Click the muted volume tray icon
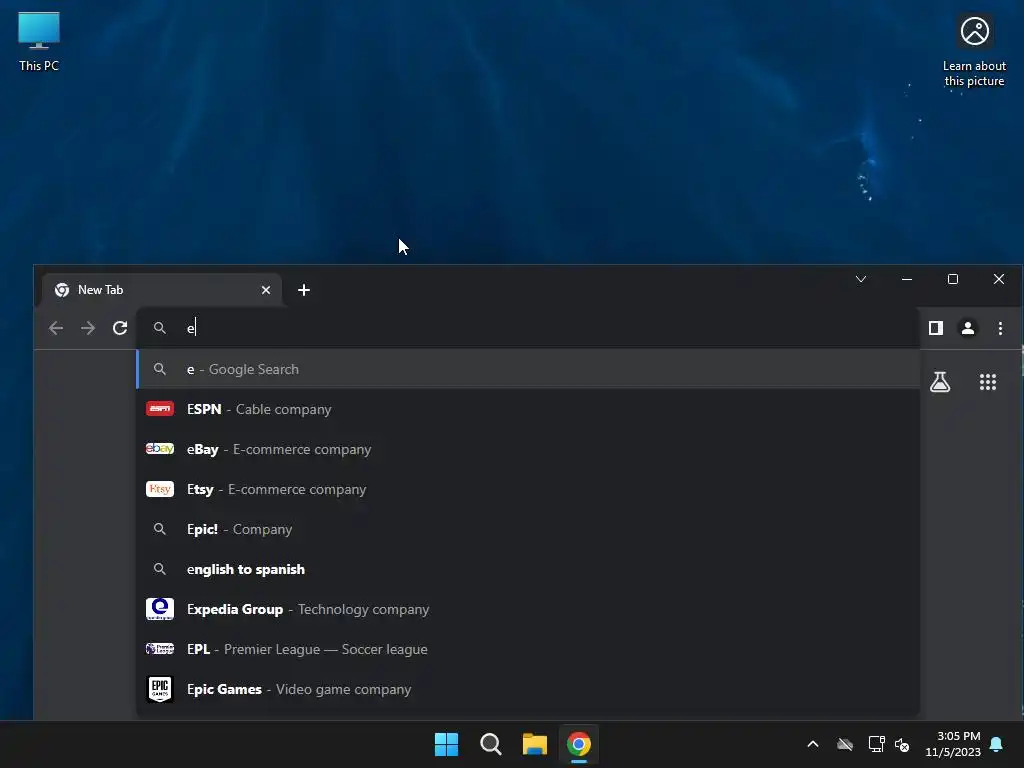 pos(902,744)
